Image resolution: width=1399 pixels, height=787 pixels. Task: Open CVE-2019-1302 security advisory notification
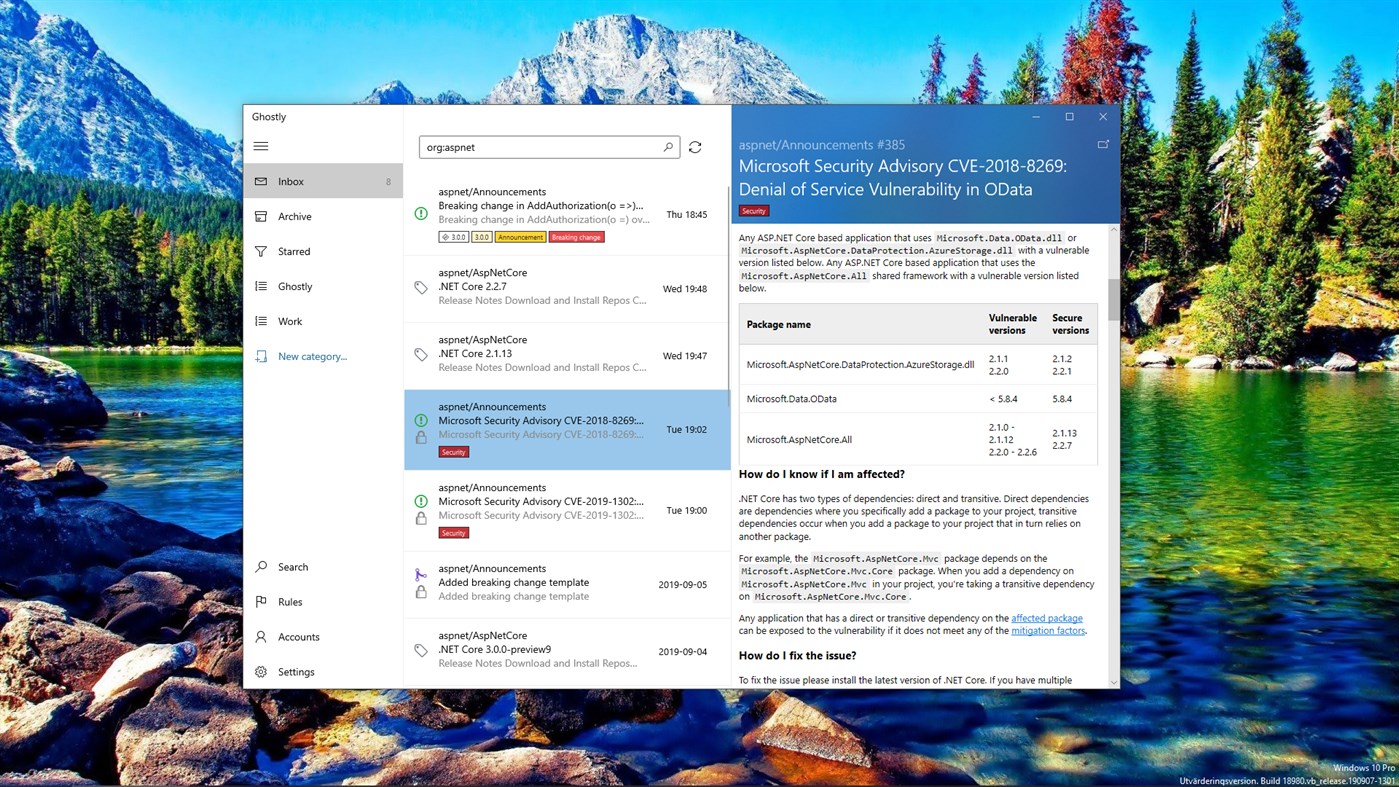[x=567, y=511]
